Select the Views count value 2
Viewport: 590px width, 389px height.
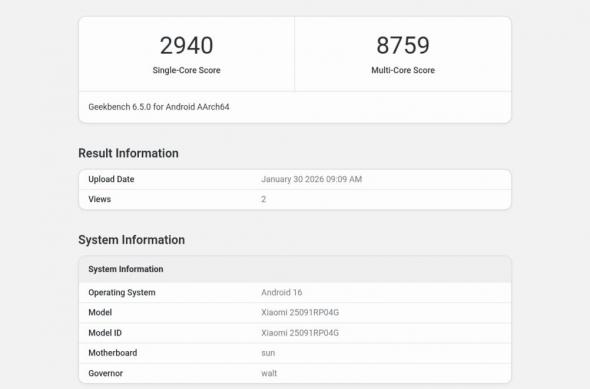pos(263,199)
